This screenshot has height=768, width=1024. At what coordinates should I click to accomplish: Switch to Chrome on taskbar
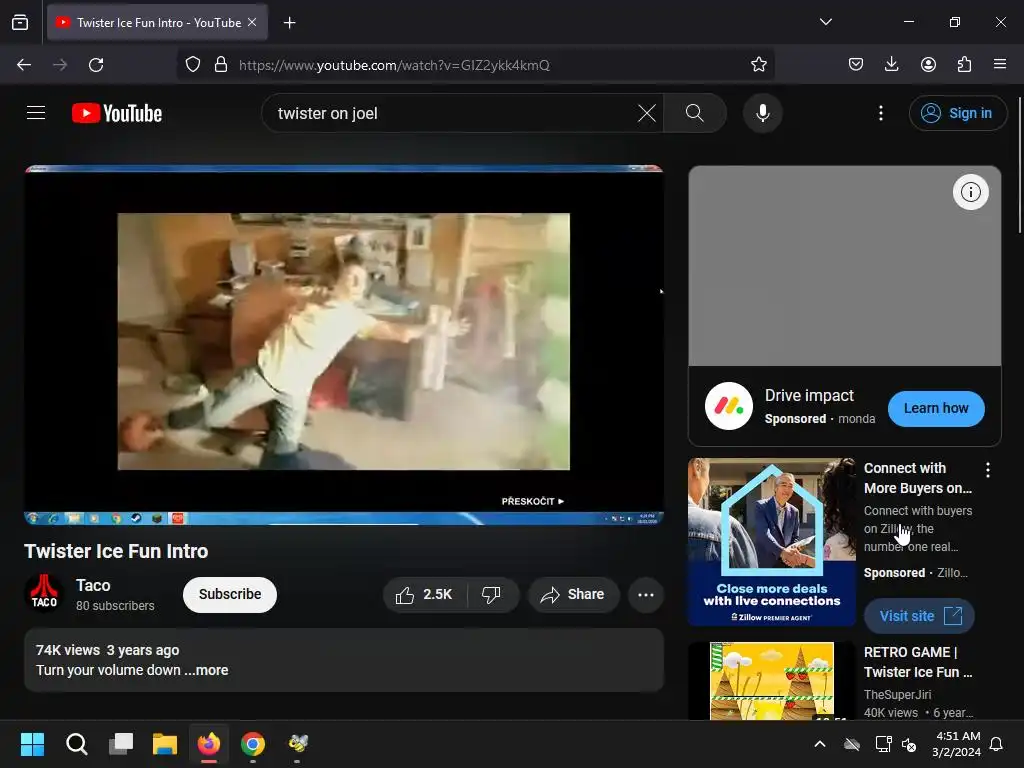click(253, 744)
